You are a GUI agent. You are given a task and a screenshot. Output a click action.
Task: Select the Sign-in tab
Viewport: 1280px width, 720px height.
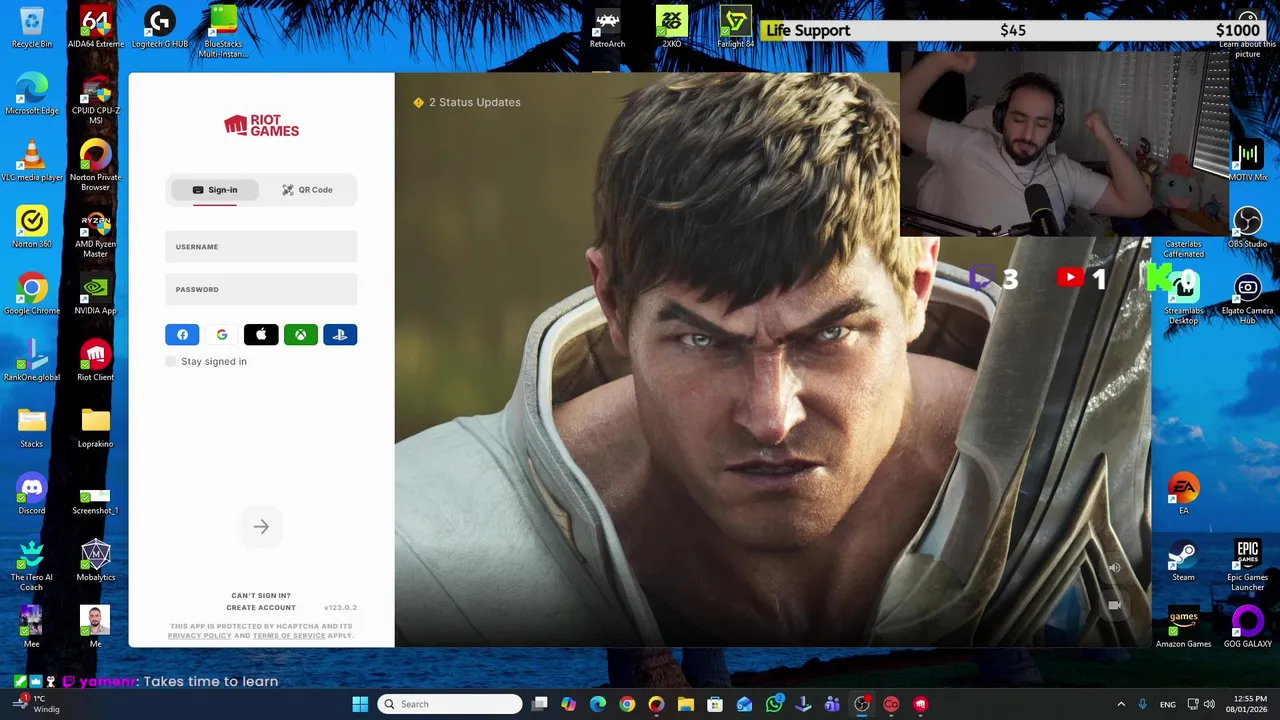coord(215,190)
